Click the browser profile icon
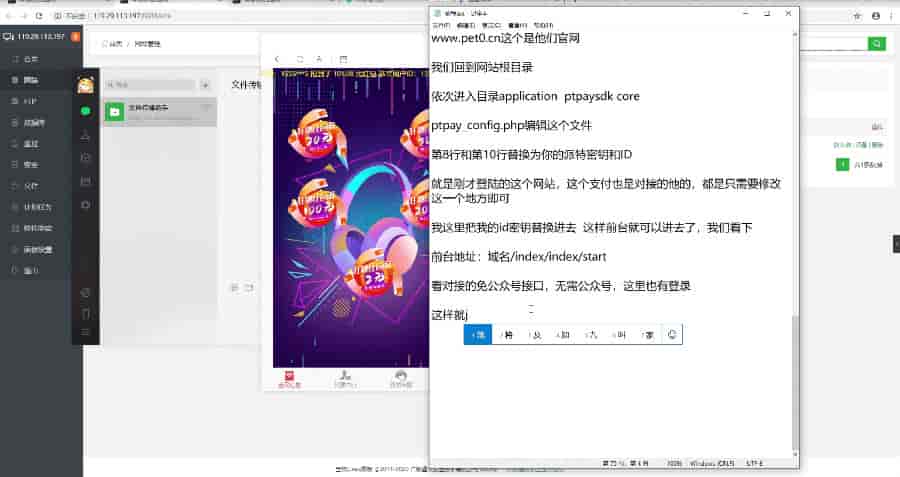Image resolution: width=900 pixels, height=477 pixels. coord(876,16)
